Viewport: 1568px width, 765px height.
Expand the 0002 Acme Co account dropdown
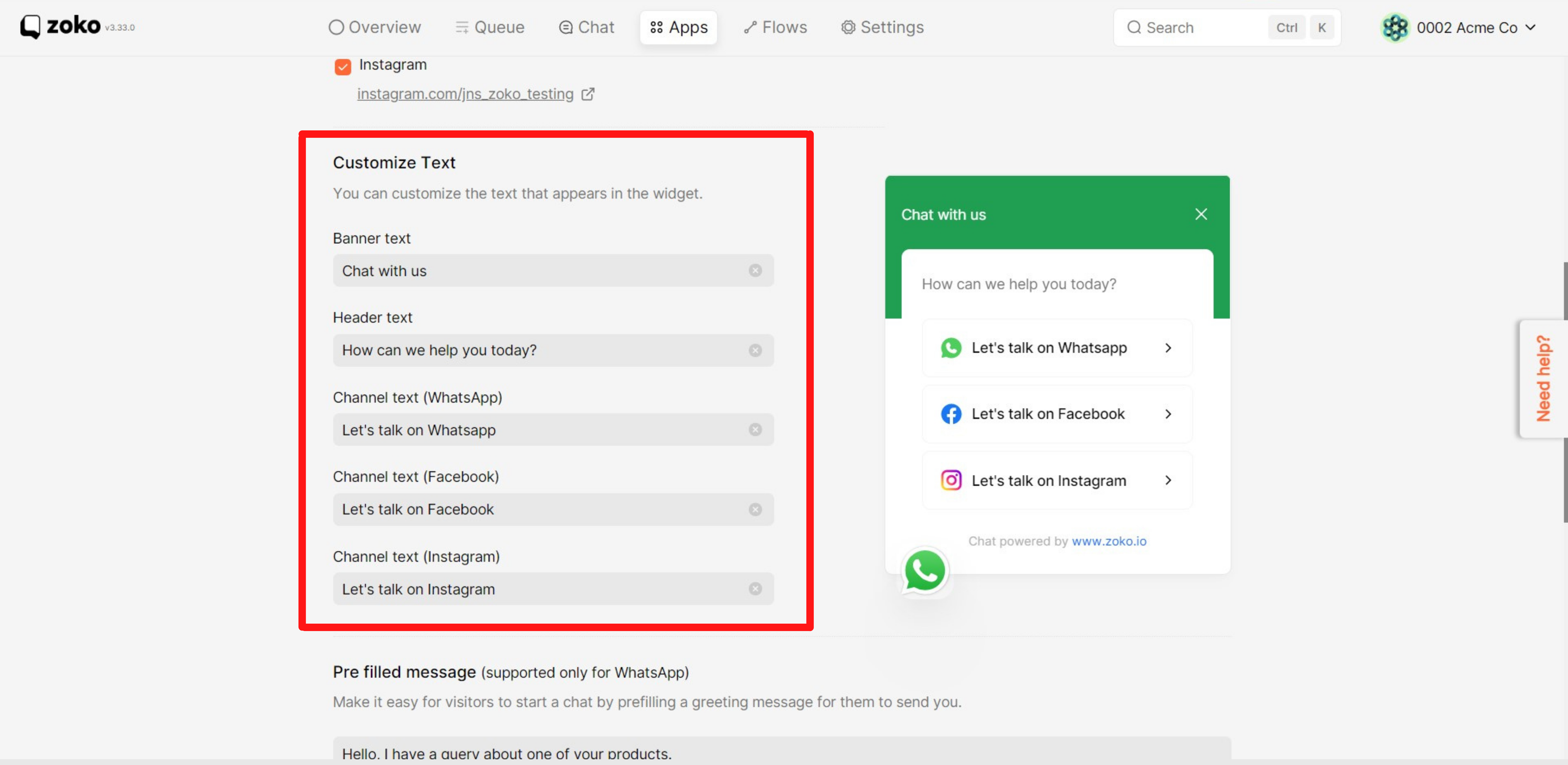[1530, 27]
